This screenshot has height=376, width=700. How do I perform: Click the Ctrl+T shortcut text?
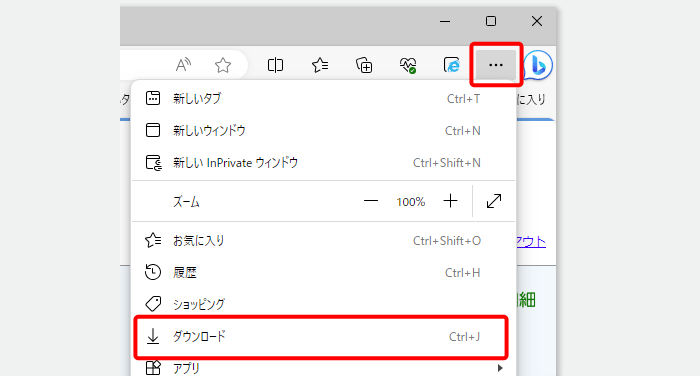point(464,99)
